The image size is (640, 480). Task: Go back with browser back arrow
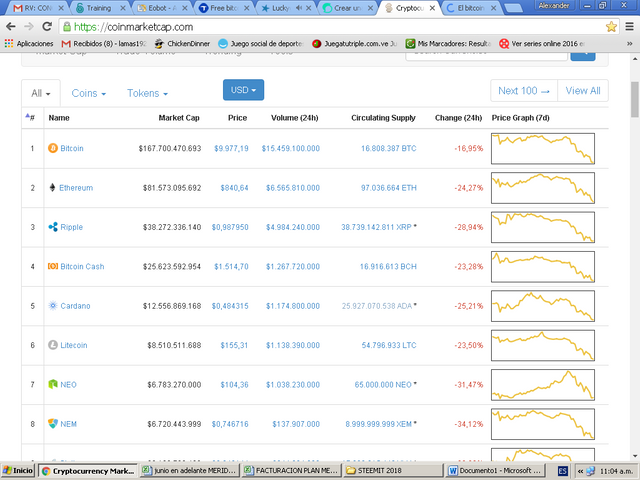click(x=11, y=27)
